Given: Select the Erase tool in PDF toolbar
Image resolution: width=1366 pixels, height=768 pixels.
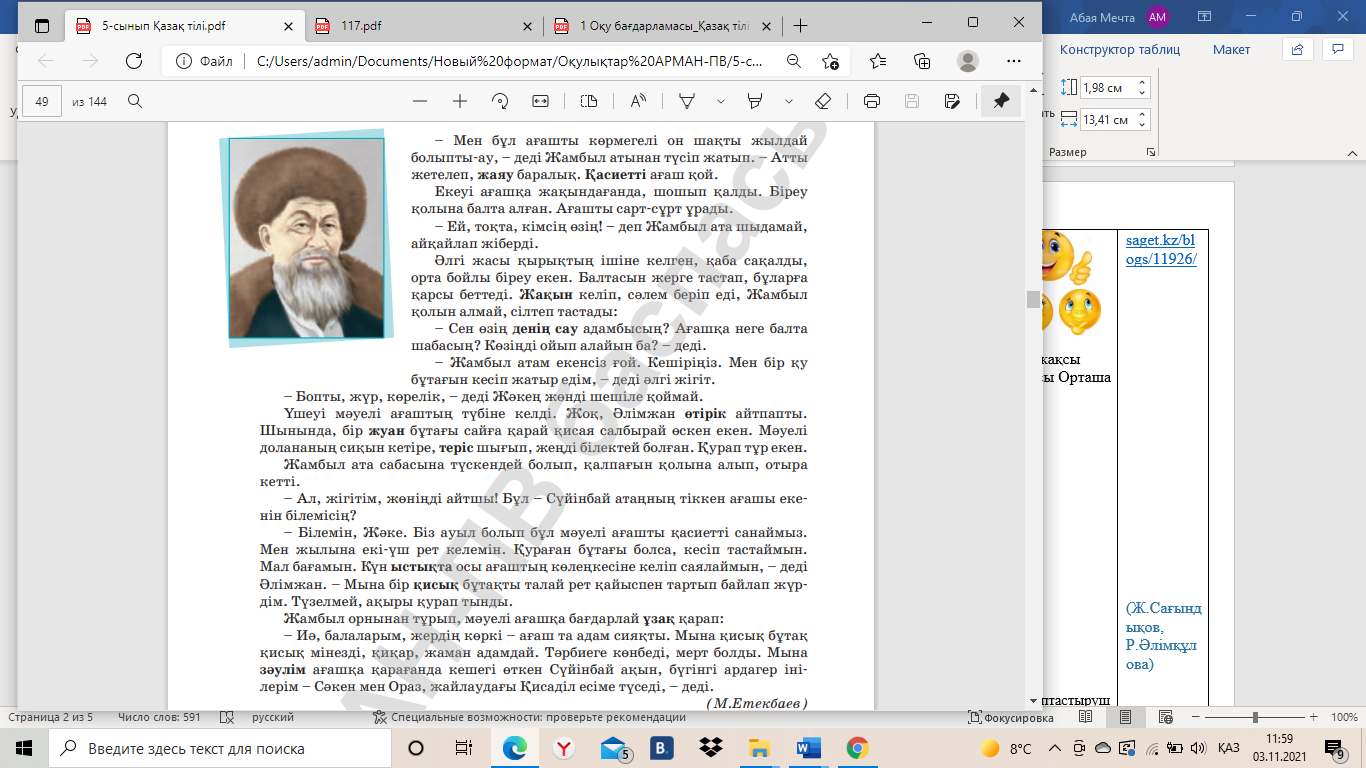Looking at the screenshot, I should tap(823, 101).
